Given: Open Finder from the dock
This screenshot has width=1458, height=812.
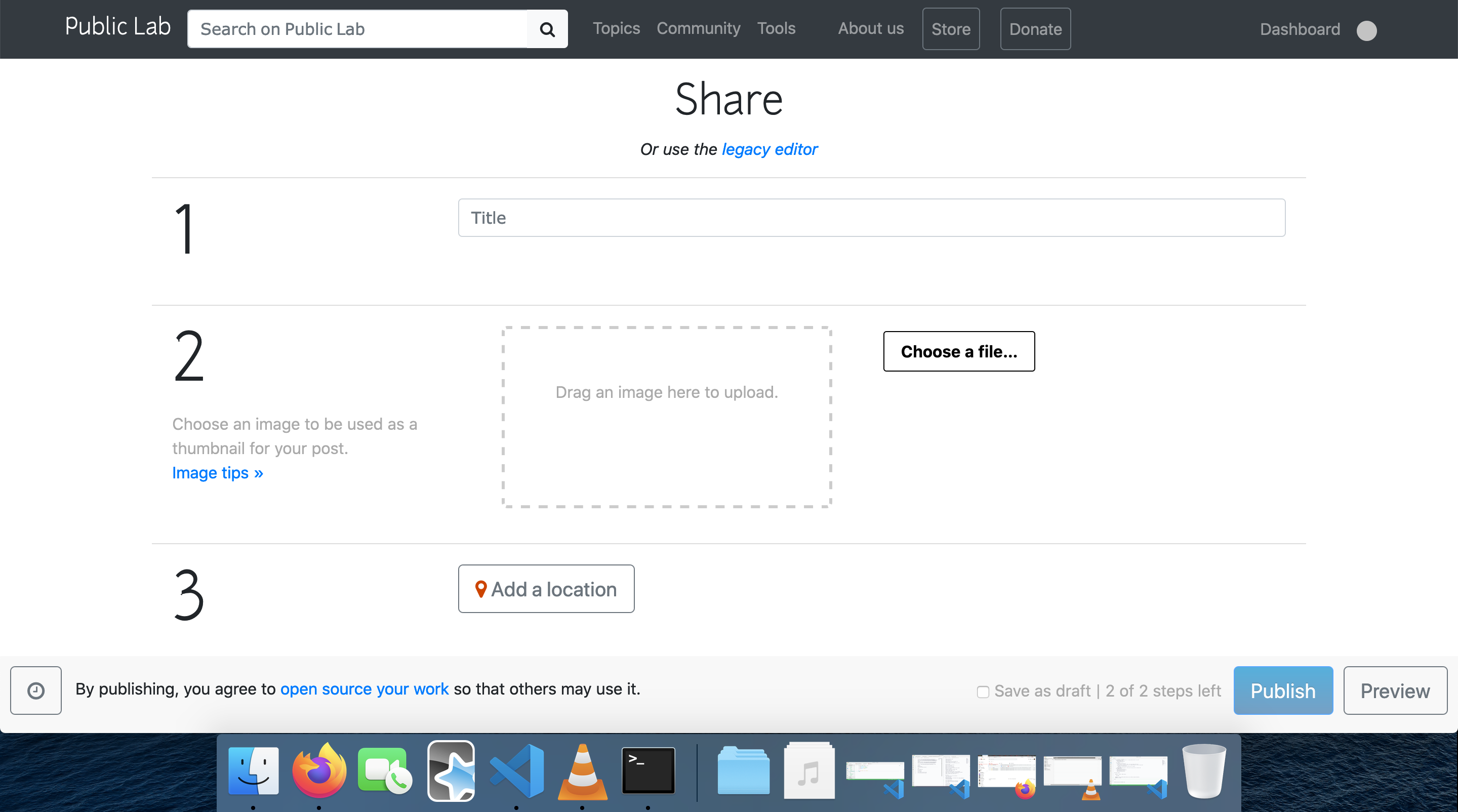Looking at the screenshot, I should point(253,770).
